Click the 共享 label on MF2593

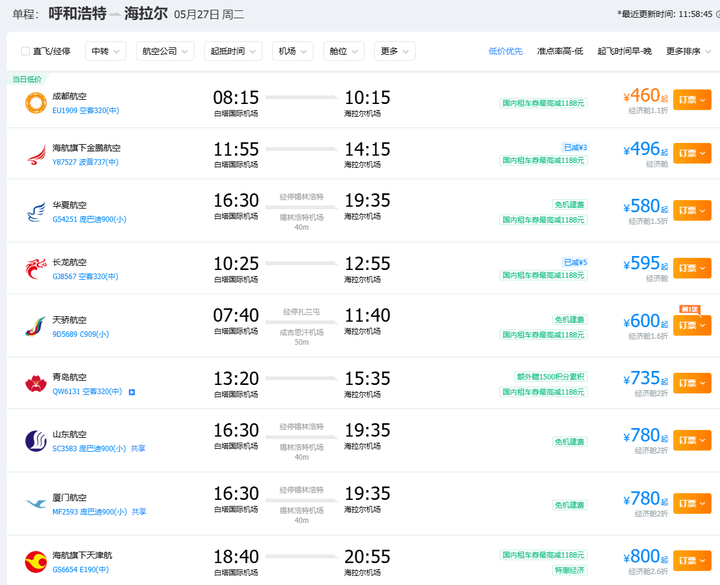tap(139, 512)
